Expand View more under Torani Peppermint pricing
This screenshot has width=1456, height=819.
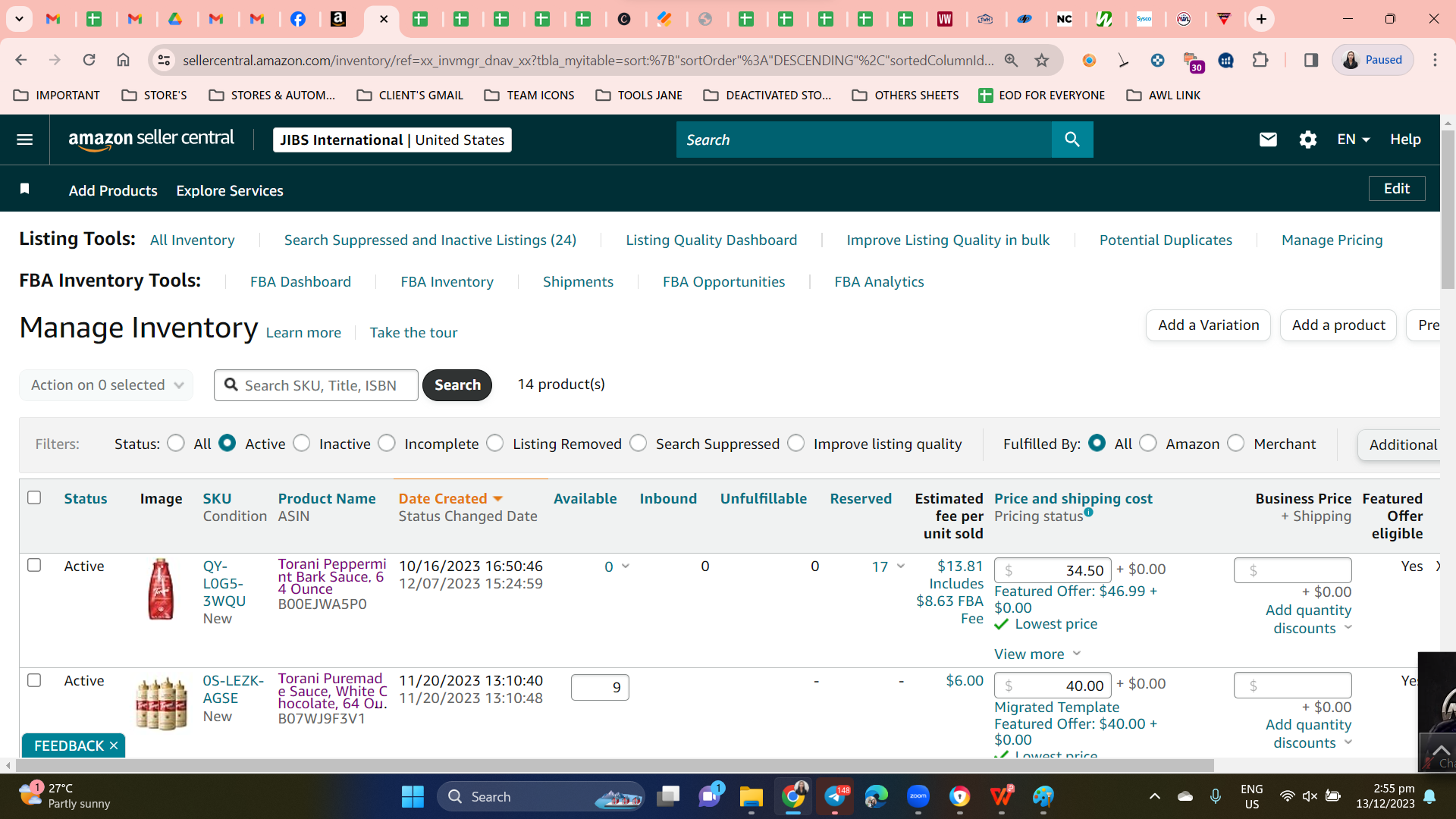point(1037,654)
